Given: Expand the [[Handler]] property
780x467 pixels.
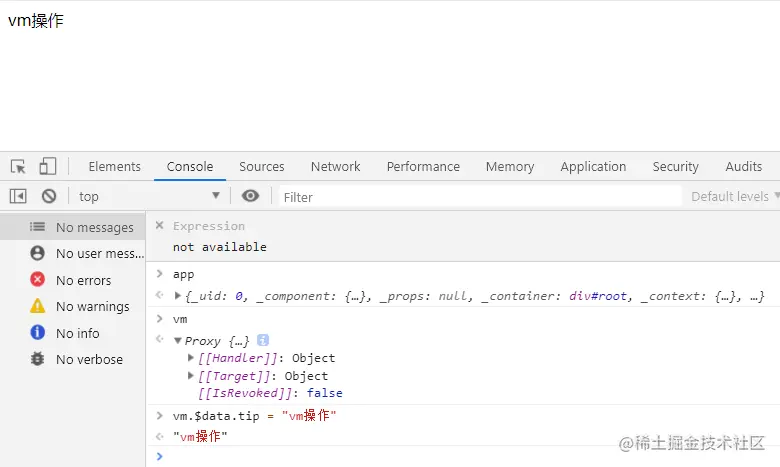Looking at the screenshot, I should pos(192,358).
